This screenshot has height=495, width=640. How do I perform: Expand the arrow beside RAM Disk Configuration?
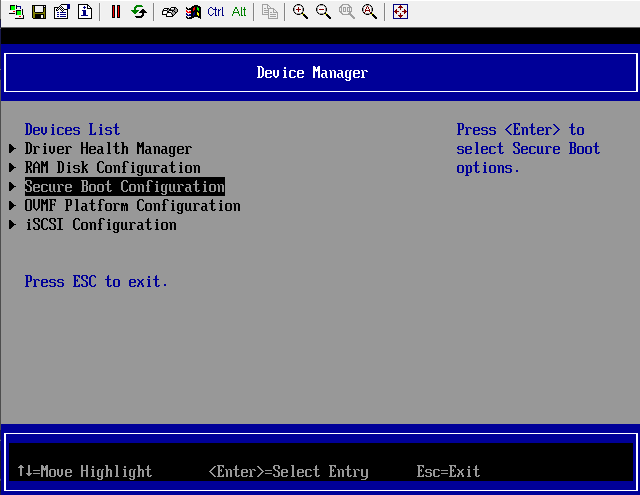tap(13, 168)
